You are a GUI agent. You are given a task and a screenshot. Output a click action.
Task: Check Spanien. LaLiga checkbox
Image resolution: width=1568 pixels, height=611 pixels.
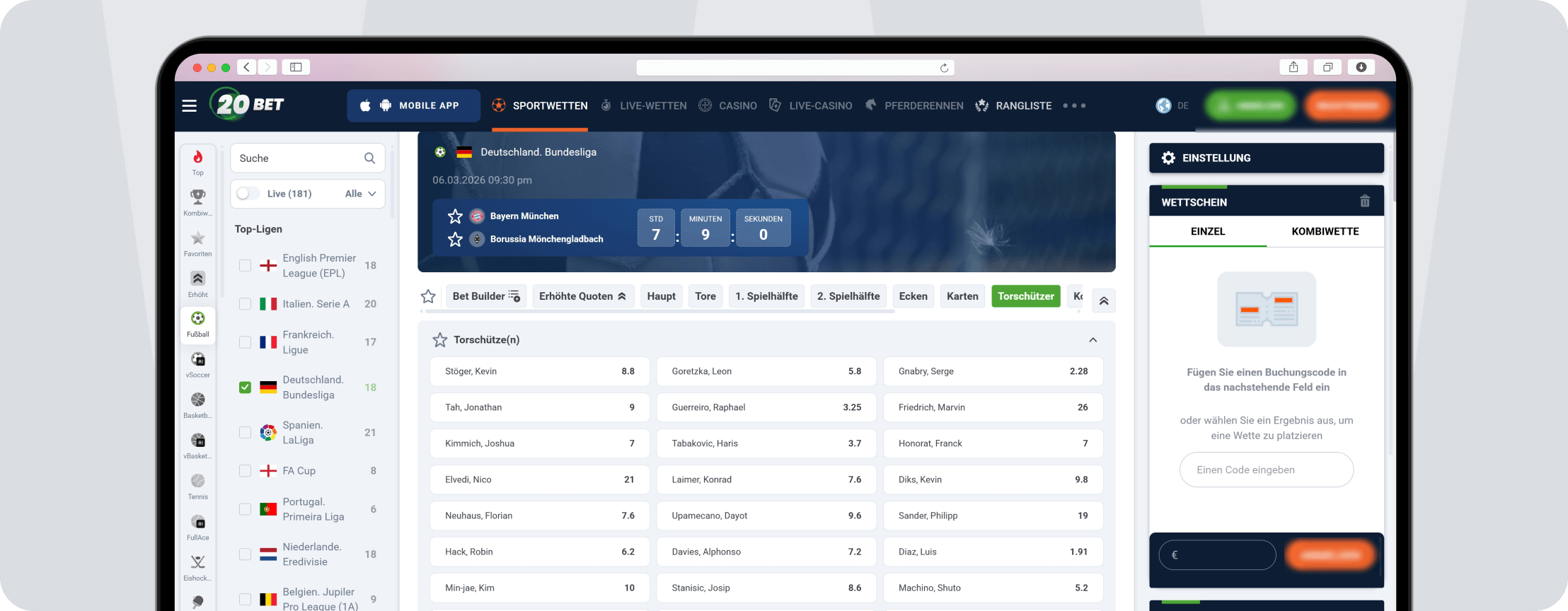(x=245, y=433)
